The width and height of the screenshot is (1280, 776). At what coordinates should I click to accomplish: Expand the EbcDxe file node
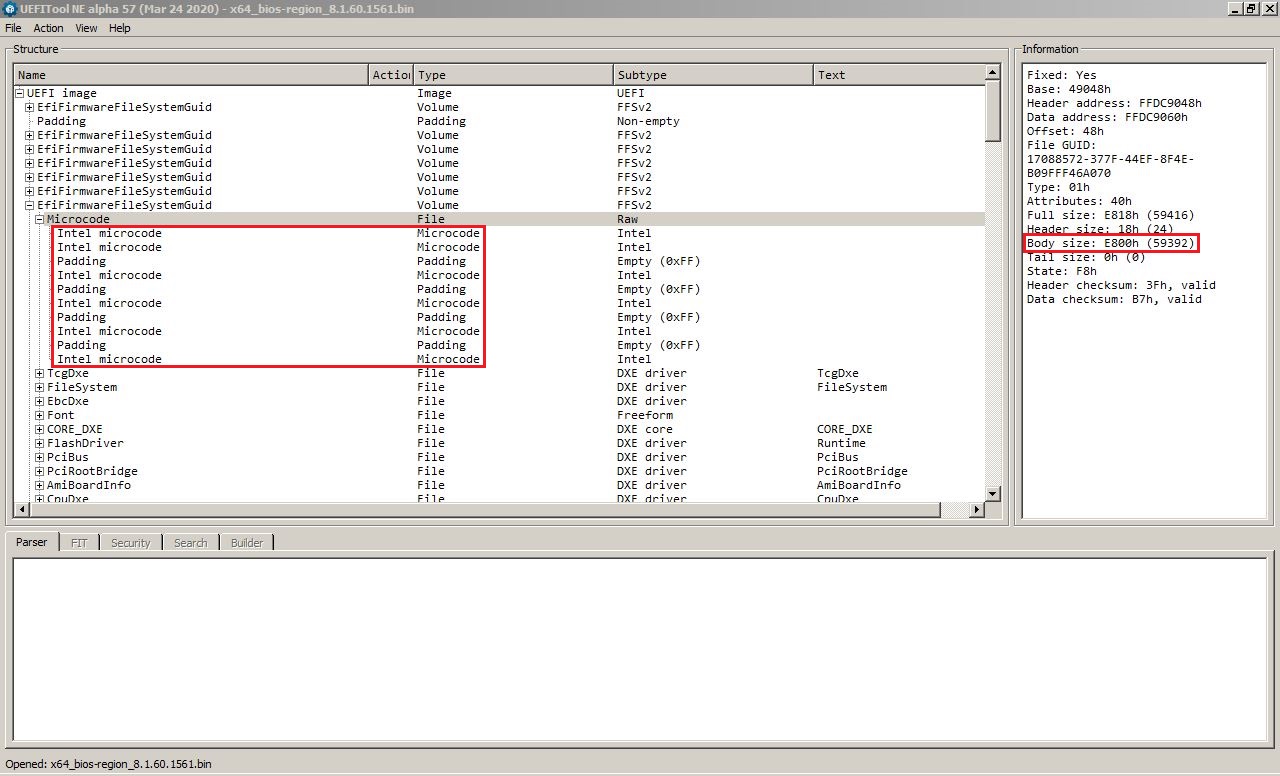click(40, 401)
